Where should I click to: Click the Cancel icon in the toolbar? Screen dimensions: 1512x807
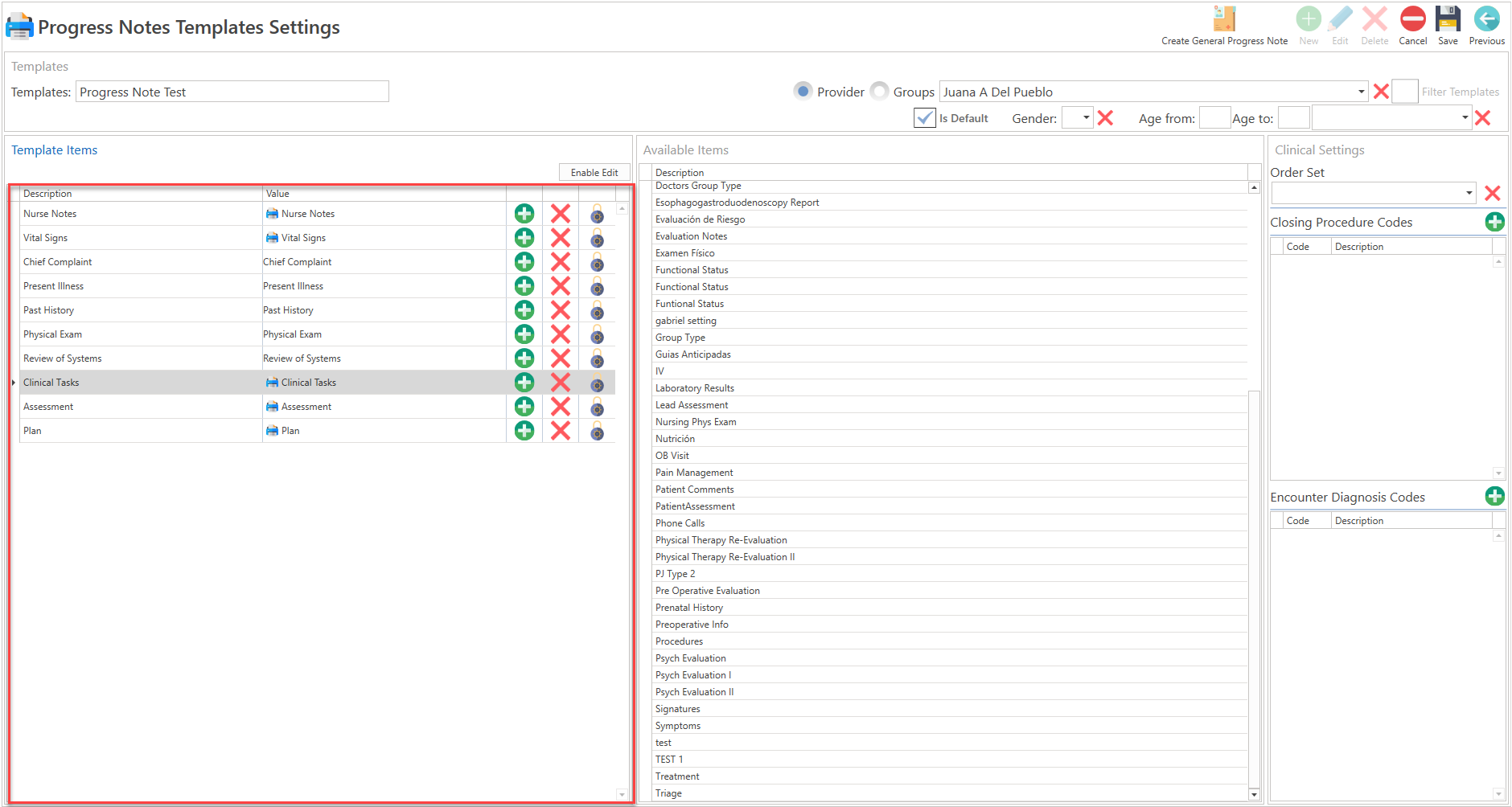point(1413,20)
